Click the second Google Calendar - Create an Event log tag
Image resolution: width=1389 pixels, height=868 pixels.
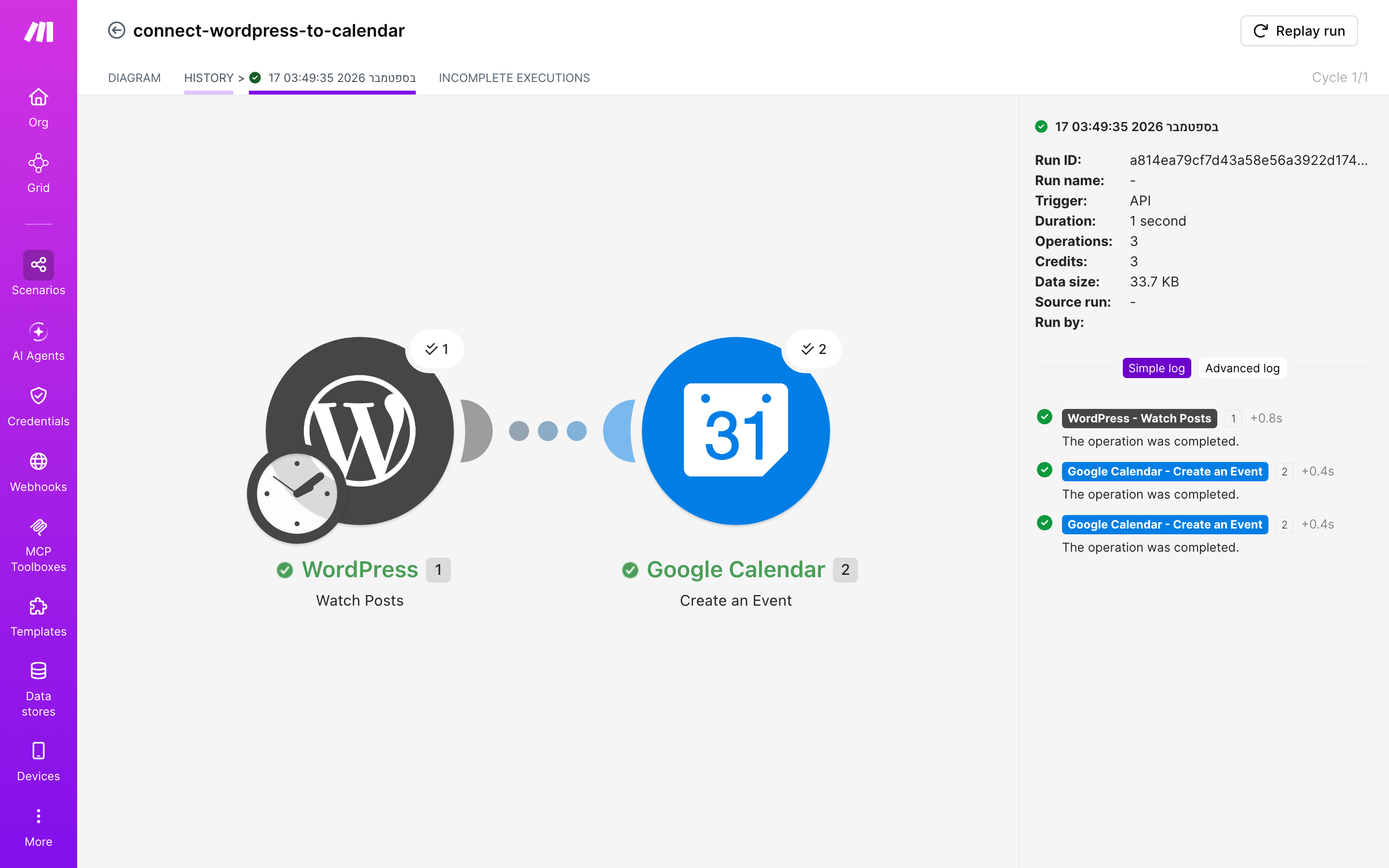coord(1165,524)
